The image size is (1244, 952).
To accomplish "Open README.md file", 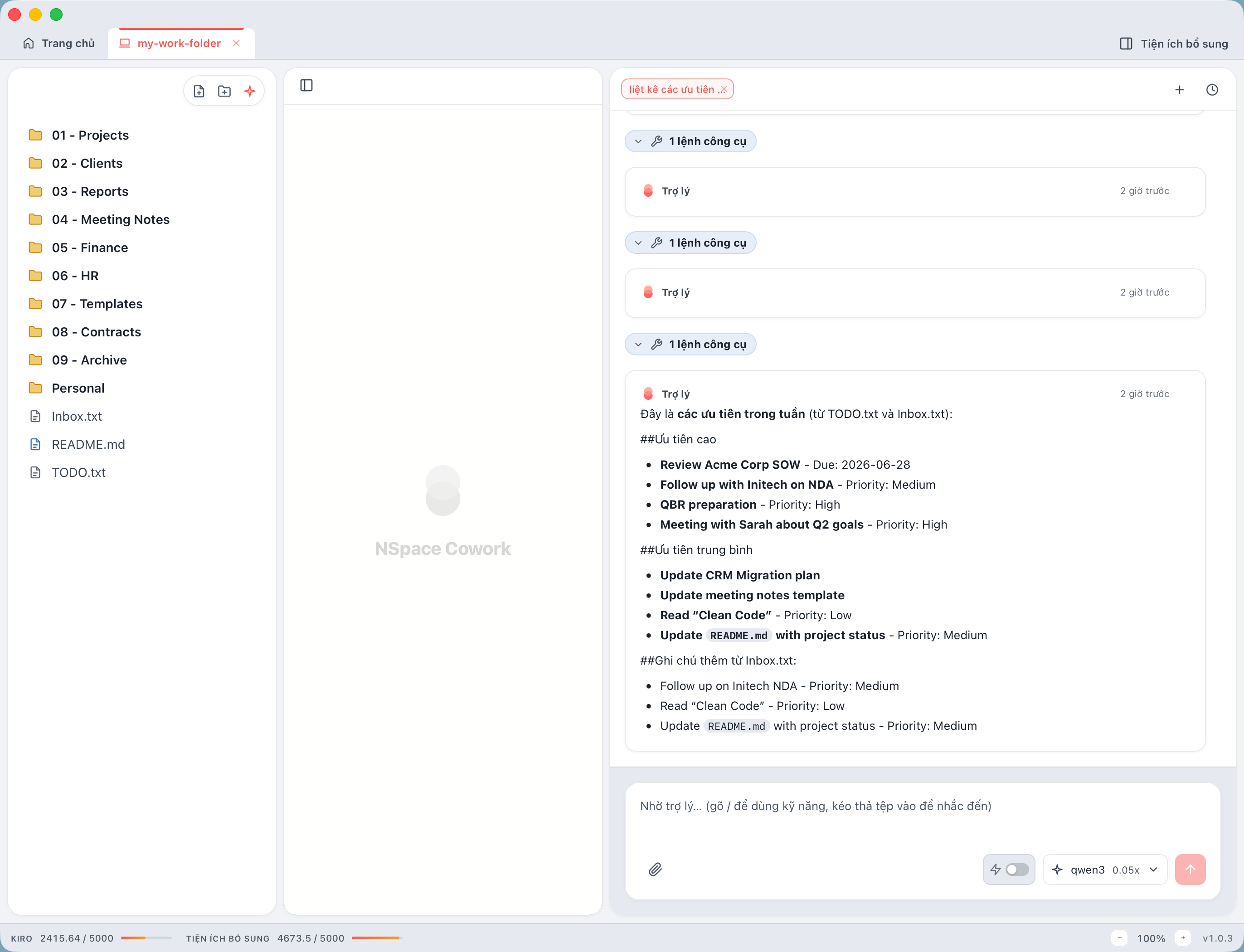I will tap(142, 444).
